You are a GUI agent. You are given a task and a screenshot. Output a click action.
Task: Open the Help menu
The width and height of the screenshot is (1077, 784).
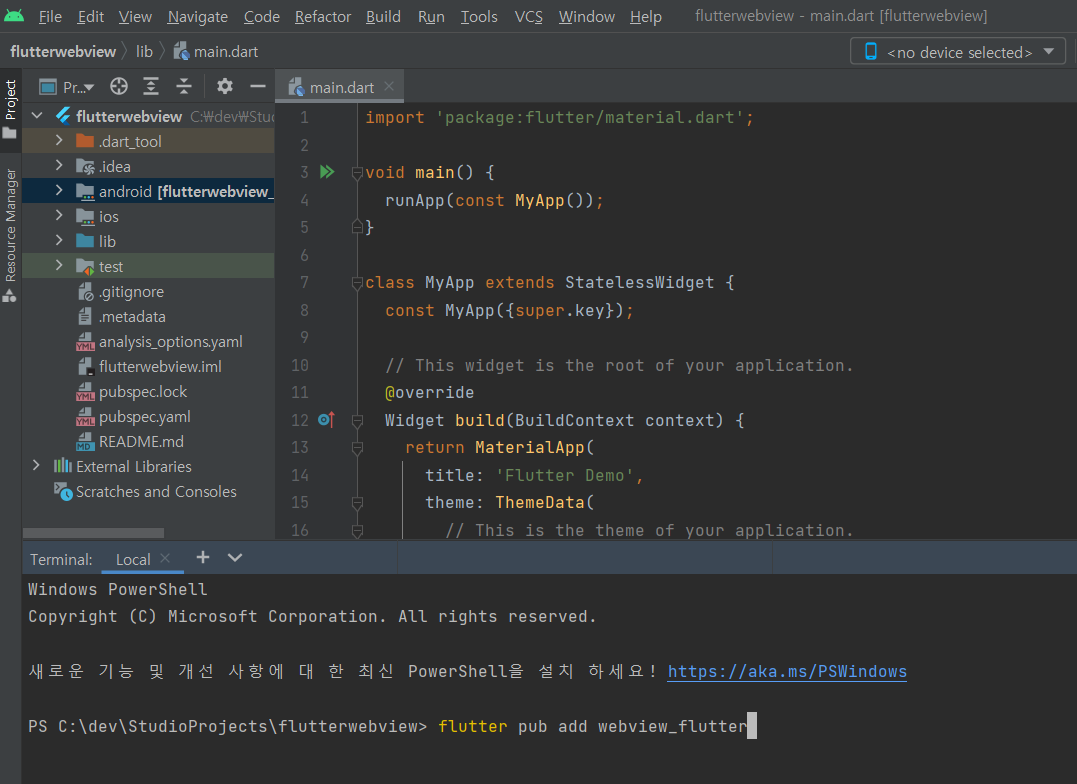pos(646,16)
